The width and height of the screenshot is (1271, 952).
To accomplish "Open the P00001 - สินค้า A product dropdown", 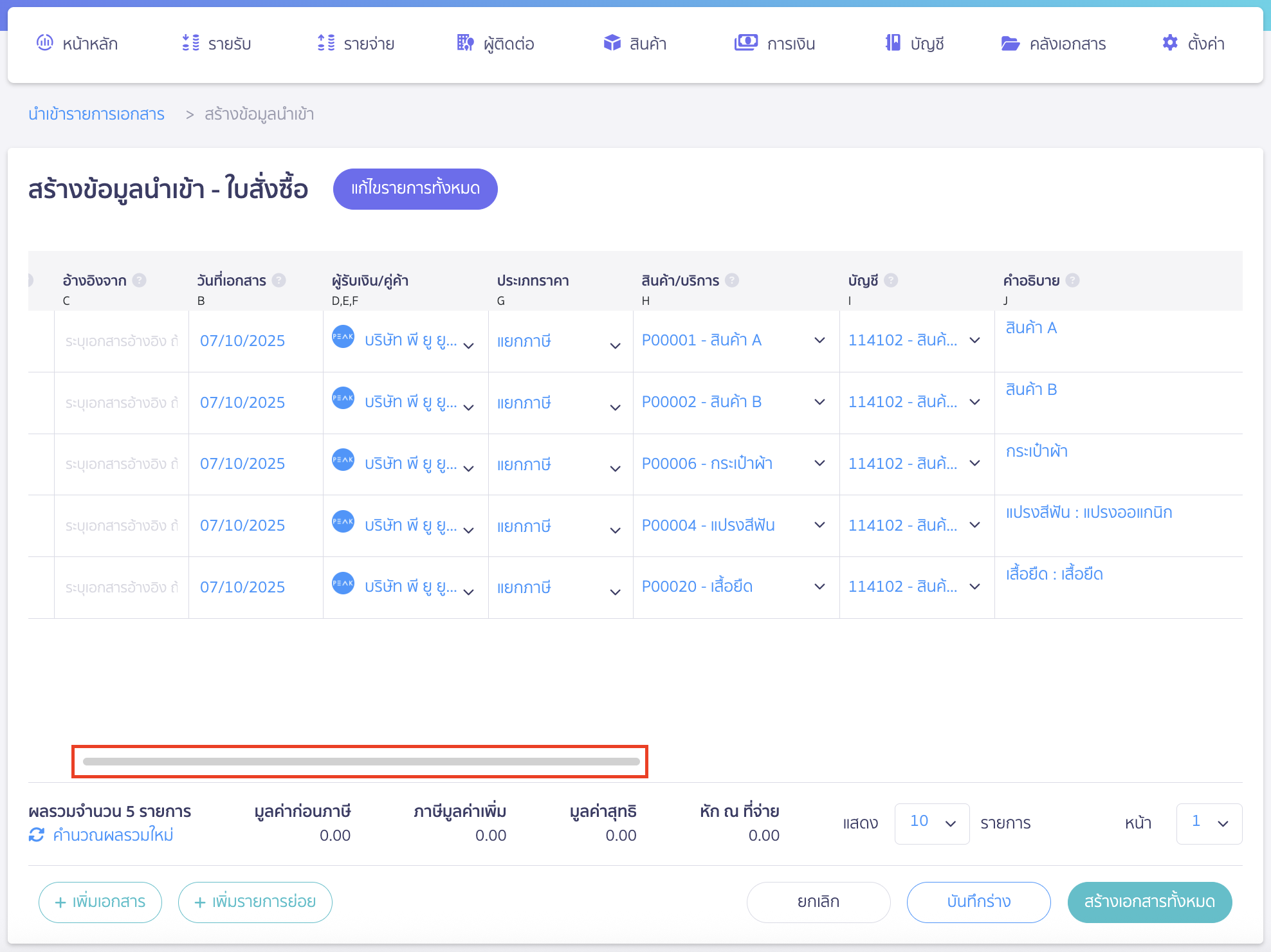I will pyautogui.click(x=819, y=340).
